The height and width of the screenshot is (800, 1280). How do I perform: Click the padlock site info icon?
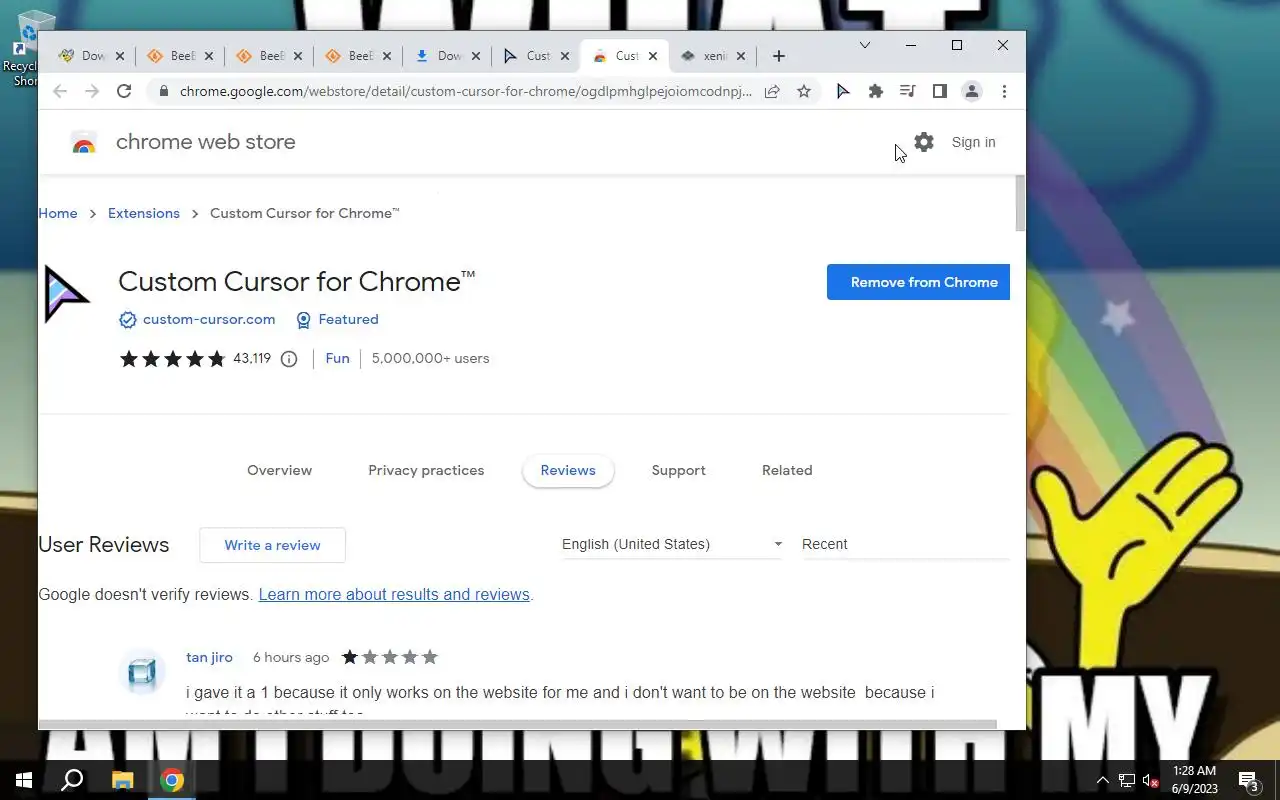[164, 91]
